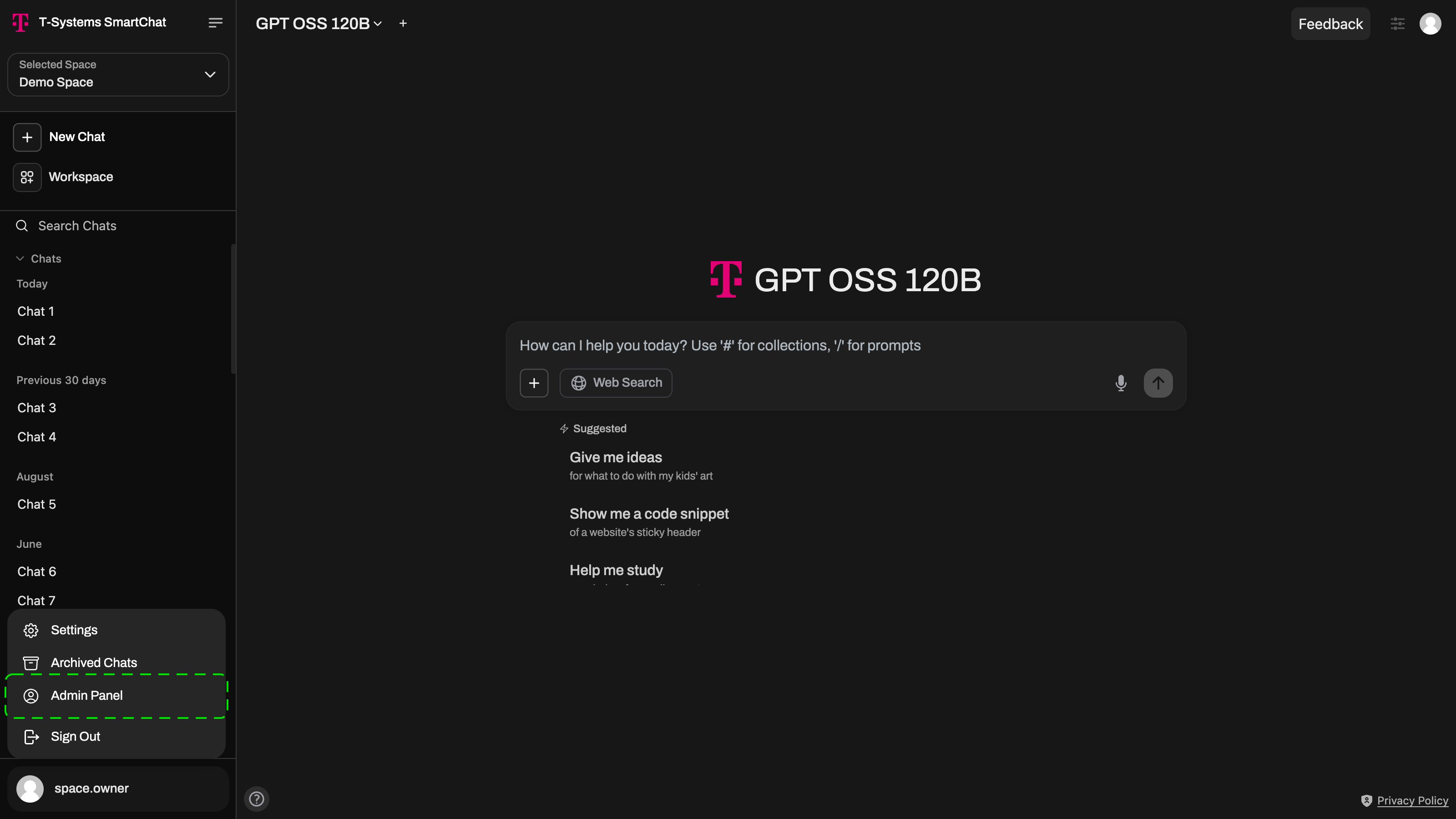Screen dimensions: 1456x819
Task: Click the Search Chats field
Action: (x=117, y=226)
